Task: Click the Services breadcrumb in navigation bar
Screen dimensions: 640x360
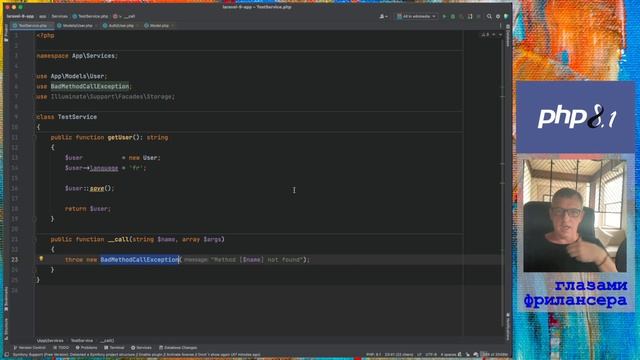Action: click(x=59, y=16)
